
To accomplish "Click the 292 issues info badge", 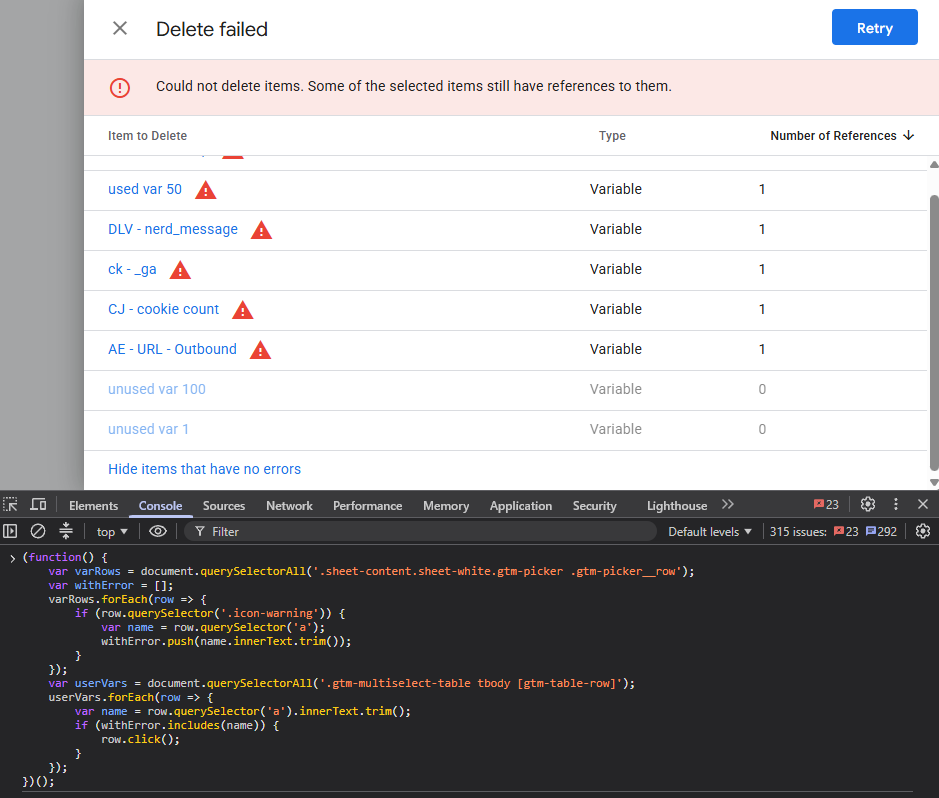I will [x=882, y=532].
